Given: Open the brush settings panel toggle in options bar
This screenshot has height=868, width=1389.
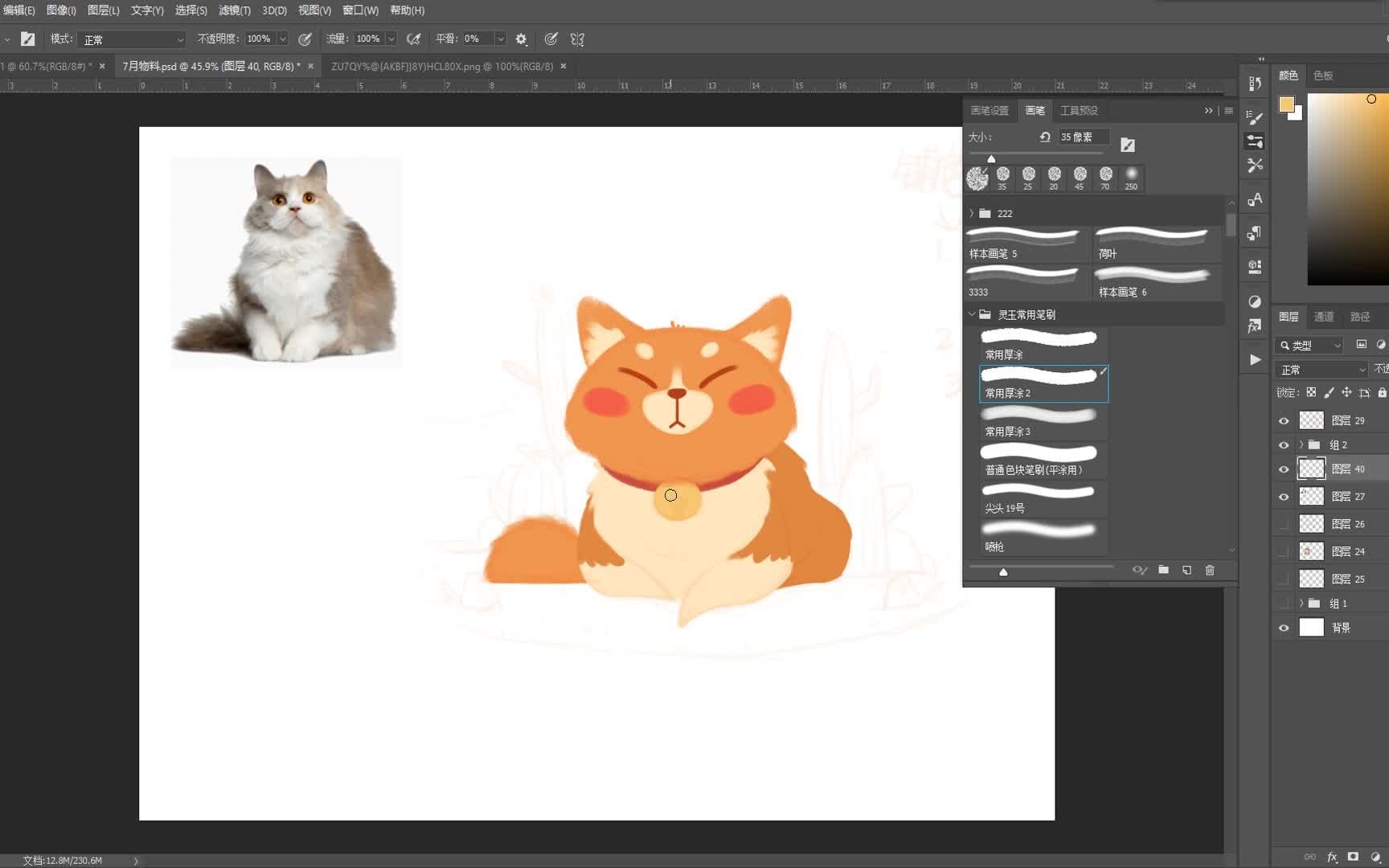Looking at the screenshot, I should click(x=27, y=39).
